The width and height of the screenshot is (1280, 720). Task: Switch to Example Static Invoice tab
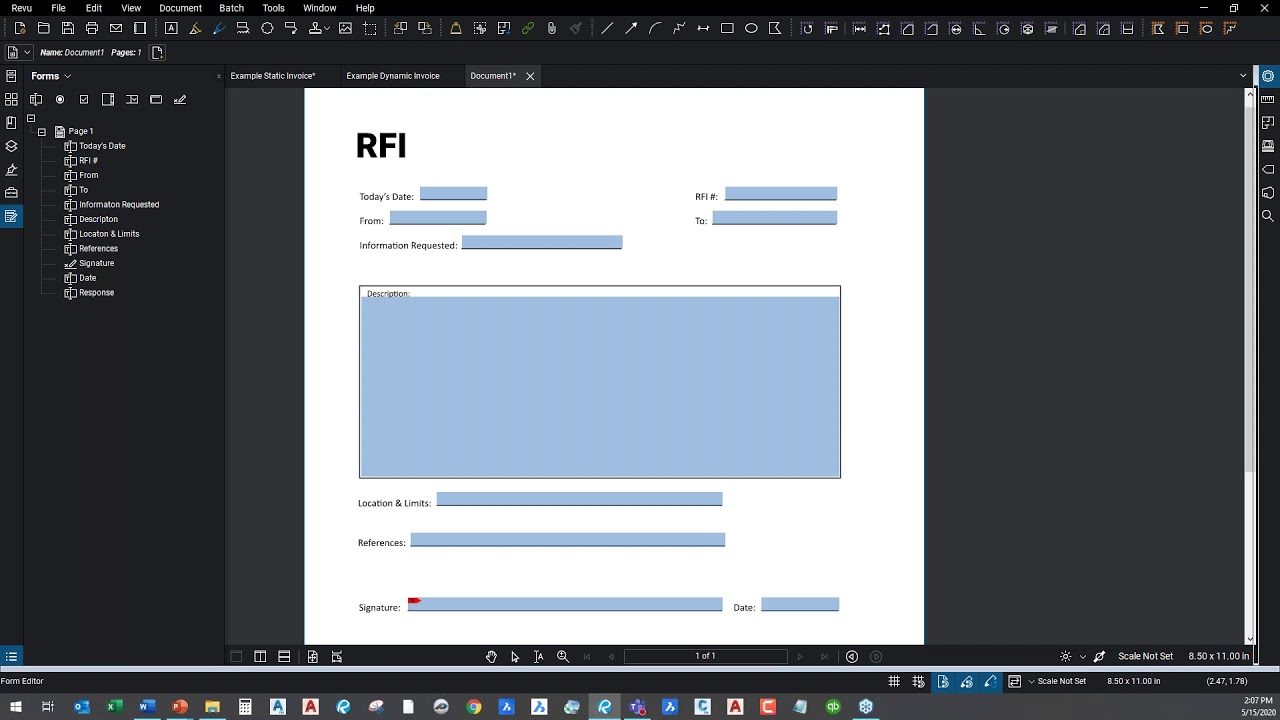pyautogui.click(x=272, y=76)
